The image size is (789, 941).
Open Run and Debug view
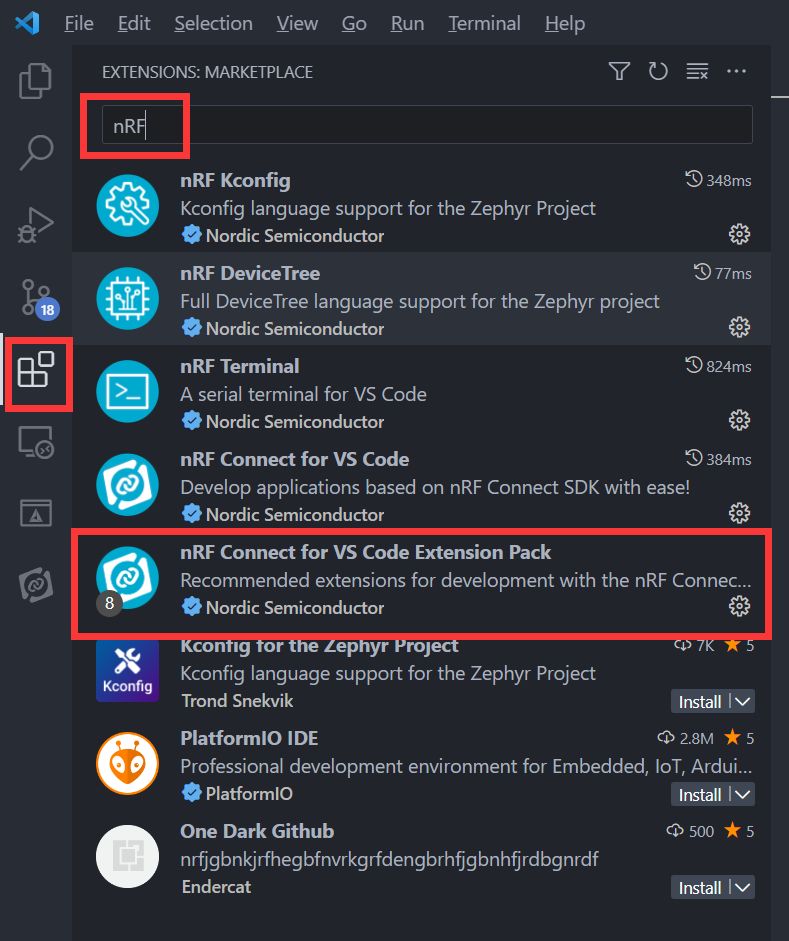pos(35,226)
